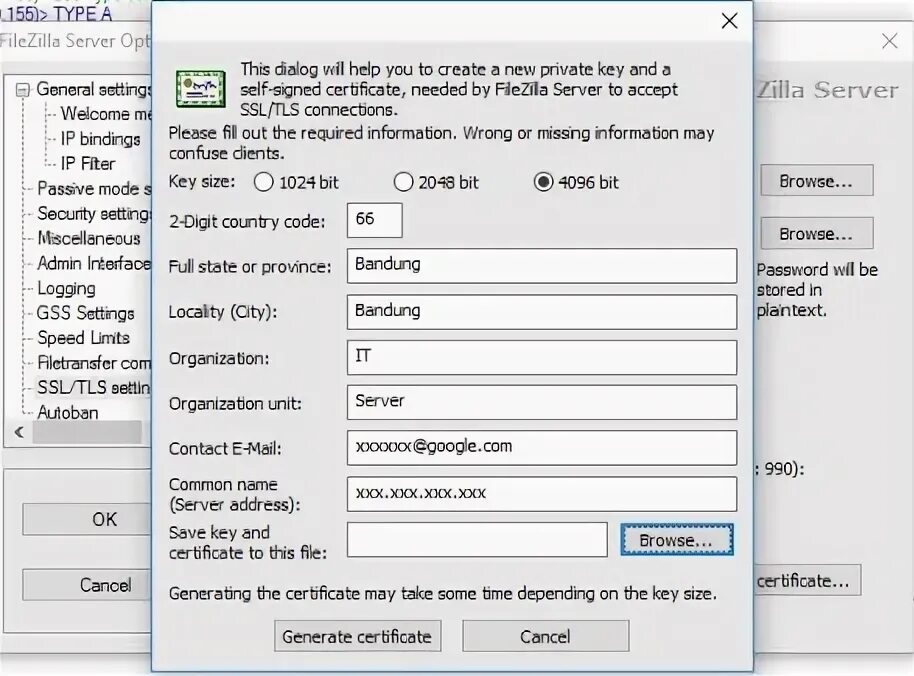
Task: Click the lower Browse button in the Options window
Action: coord(817,233)
